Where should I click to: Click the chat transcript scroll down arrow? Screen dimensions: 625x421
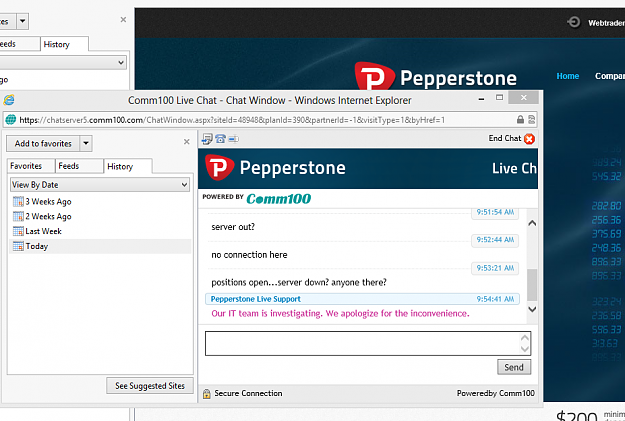[x=532, y=309]
